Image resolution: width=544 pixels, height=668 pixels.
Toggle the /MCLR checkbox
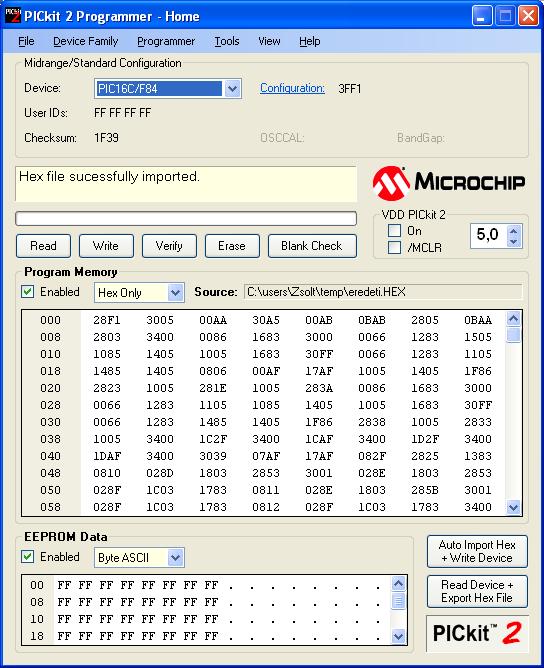click(x=394, y=248)
